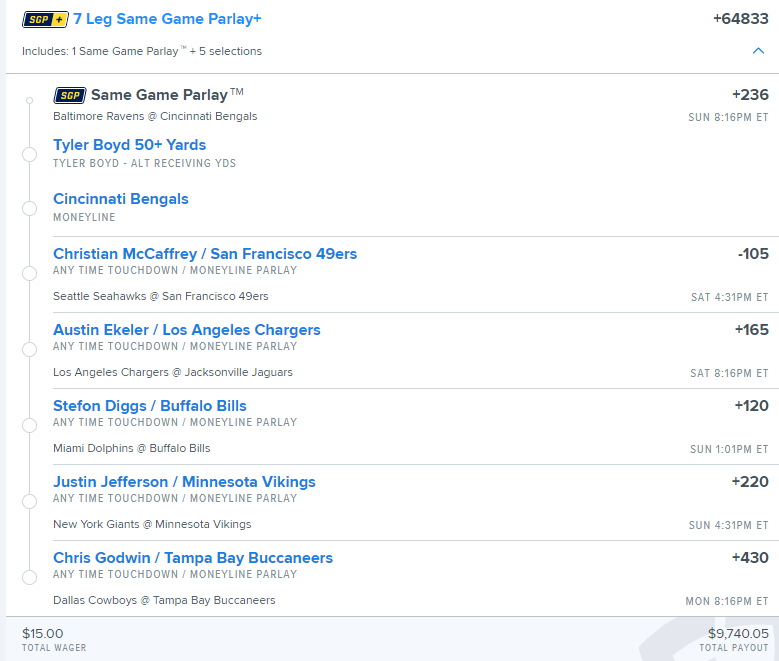779x661 pixels.
Task: Open Austin Ekeler / Los Angeles Chargers leg
Action: coord(187,330)
